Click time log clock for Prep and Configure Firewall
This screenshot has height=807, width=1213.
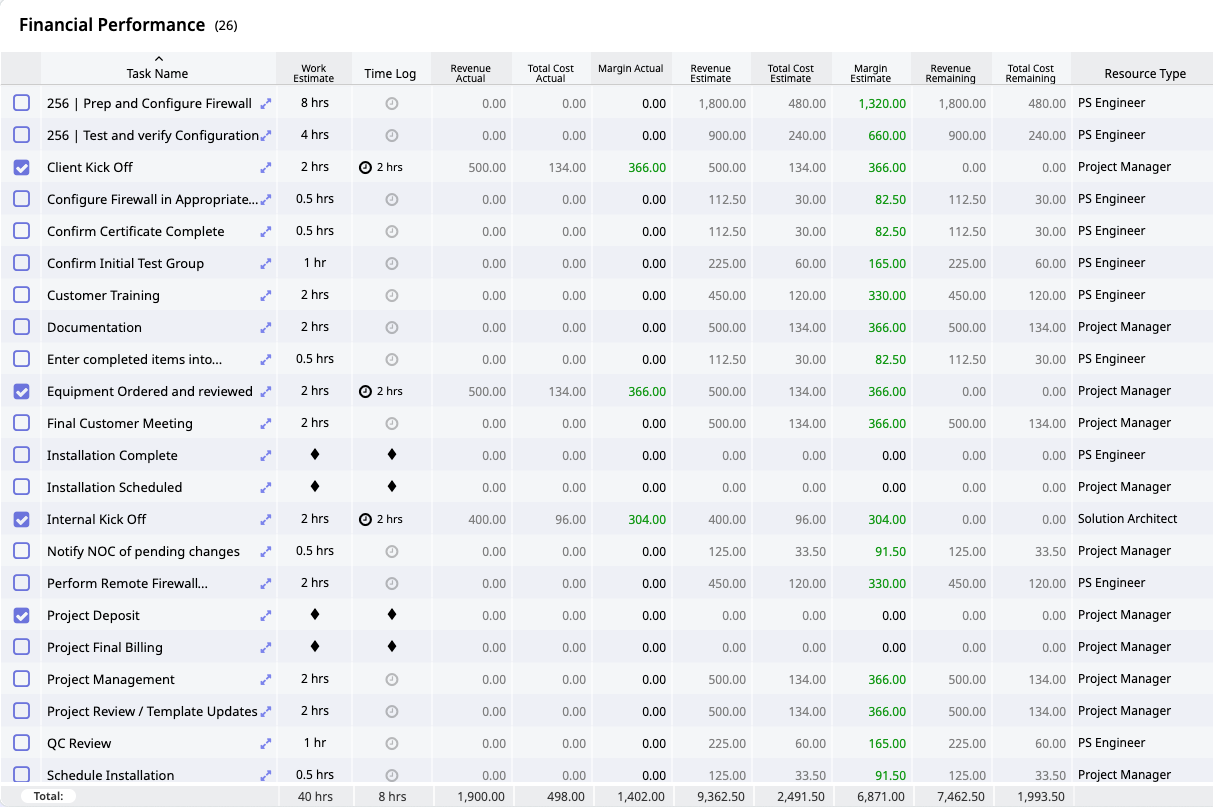(x=392, y=104)
